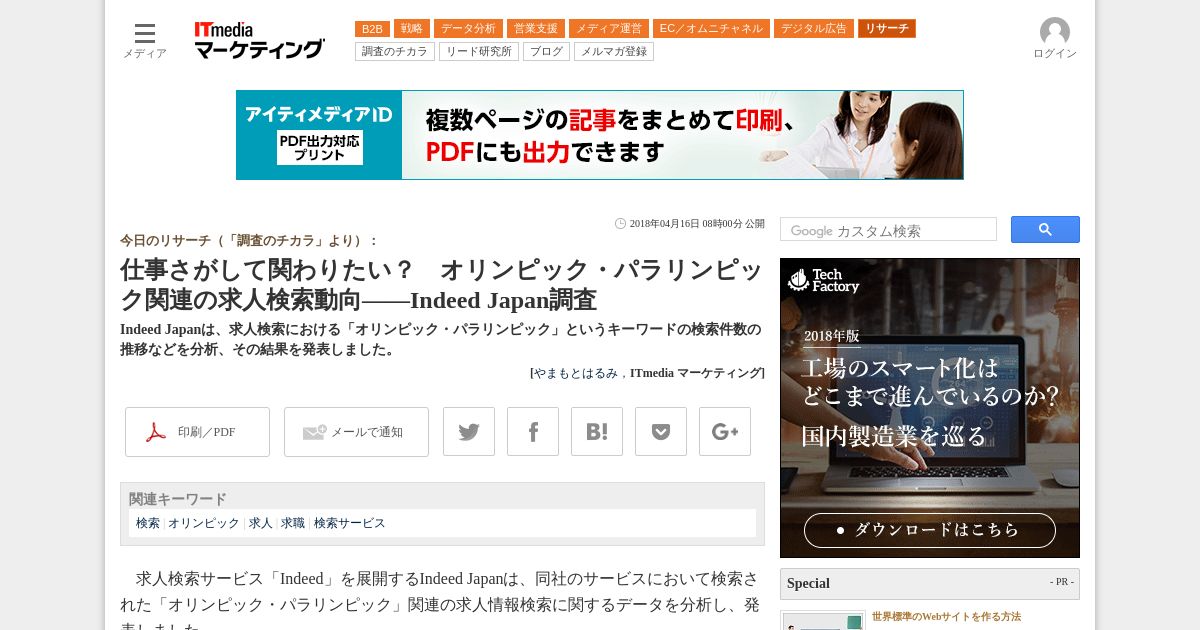Go to ITmedia マーケティング logo home
The image size is (1200, 630).
point(259,40)
